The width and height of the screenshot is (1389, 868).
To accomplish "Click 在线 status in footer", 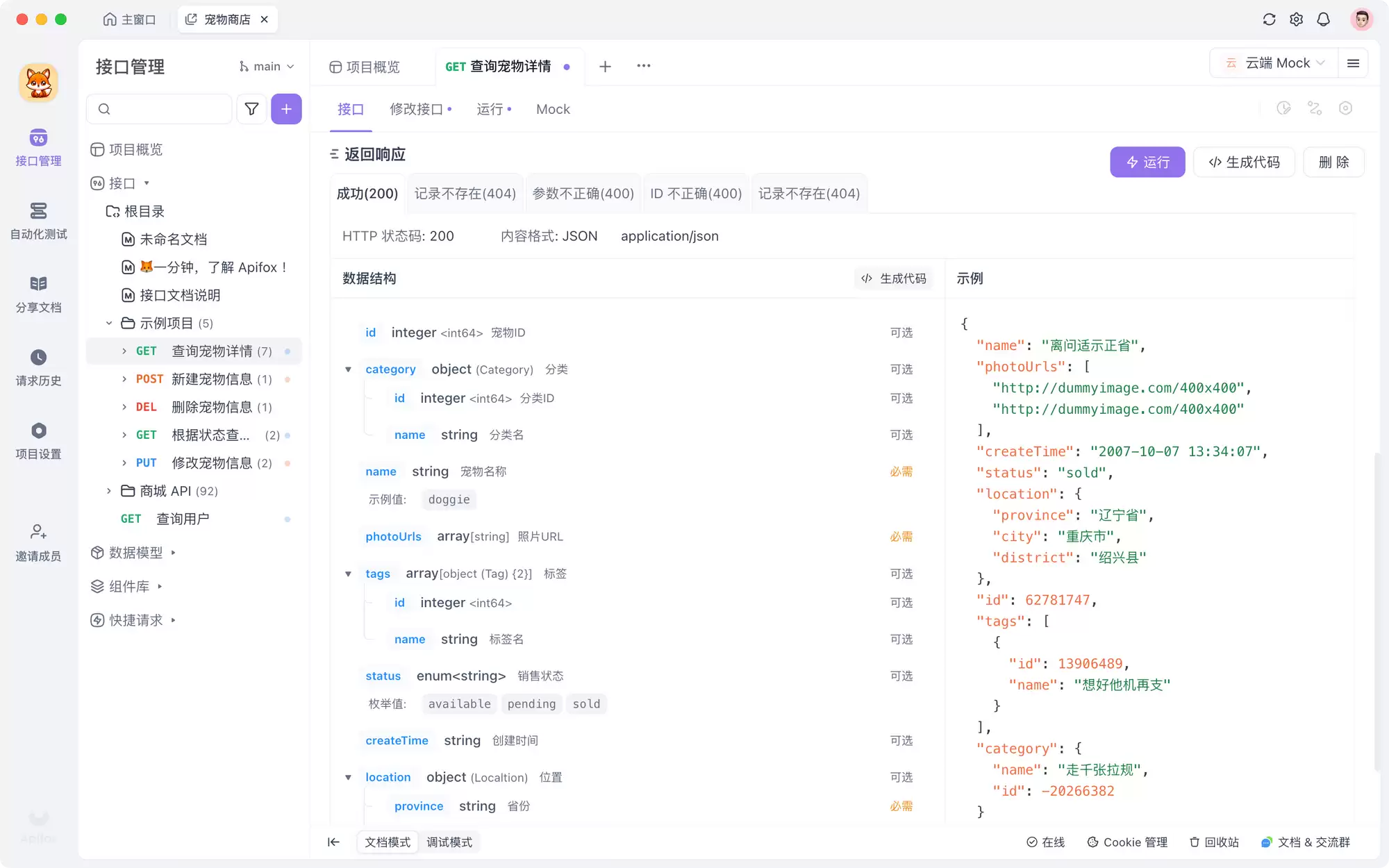I will pyautogui.click(x=1045, y=842).
